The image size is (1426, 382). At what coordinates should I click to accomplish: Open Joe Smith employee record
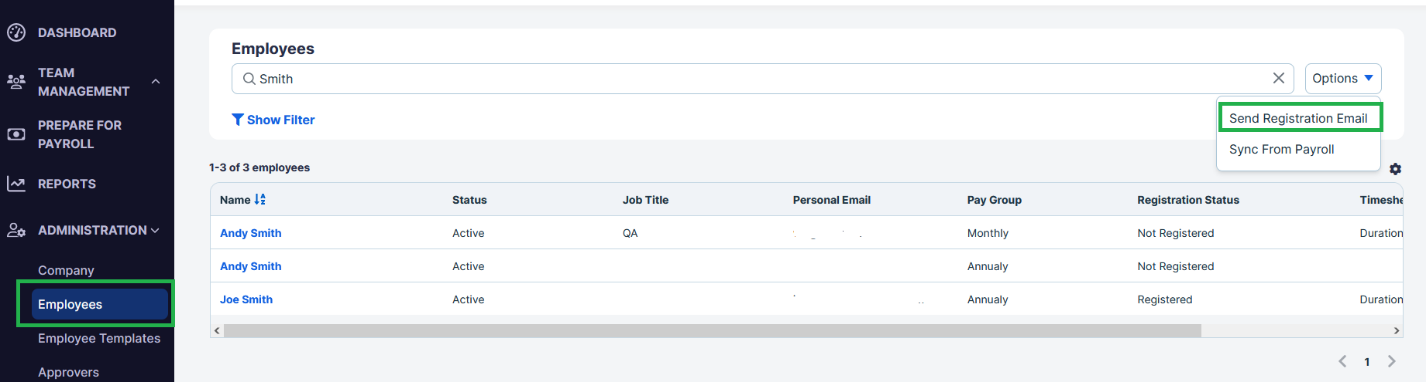coord(246,300)
